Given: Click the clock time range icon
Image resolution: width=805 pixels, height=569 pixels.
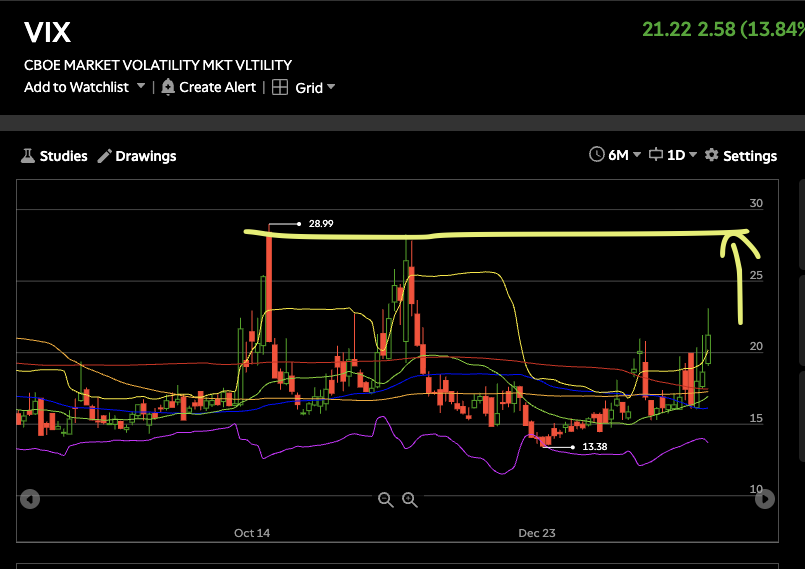Looking at the screenshot, I should (x=597, y=154).
